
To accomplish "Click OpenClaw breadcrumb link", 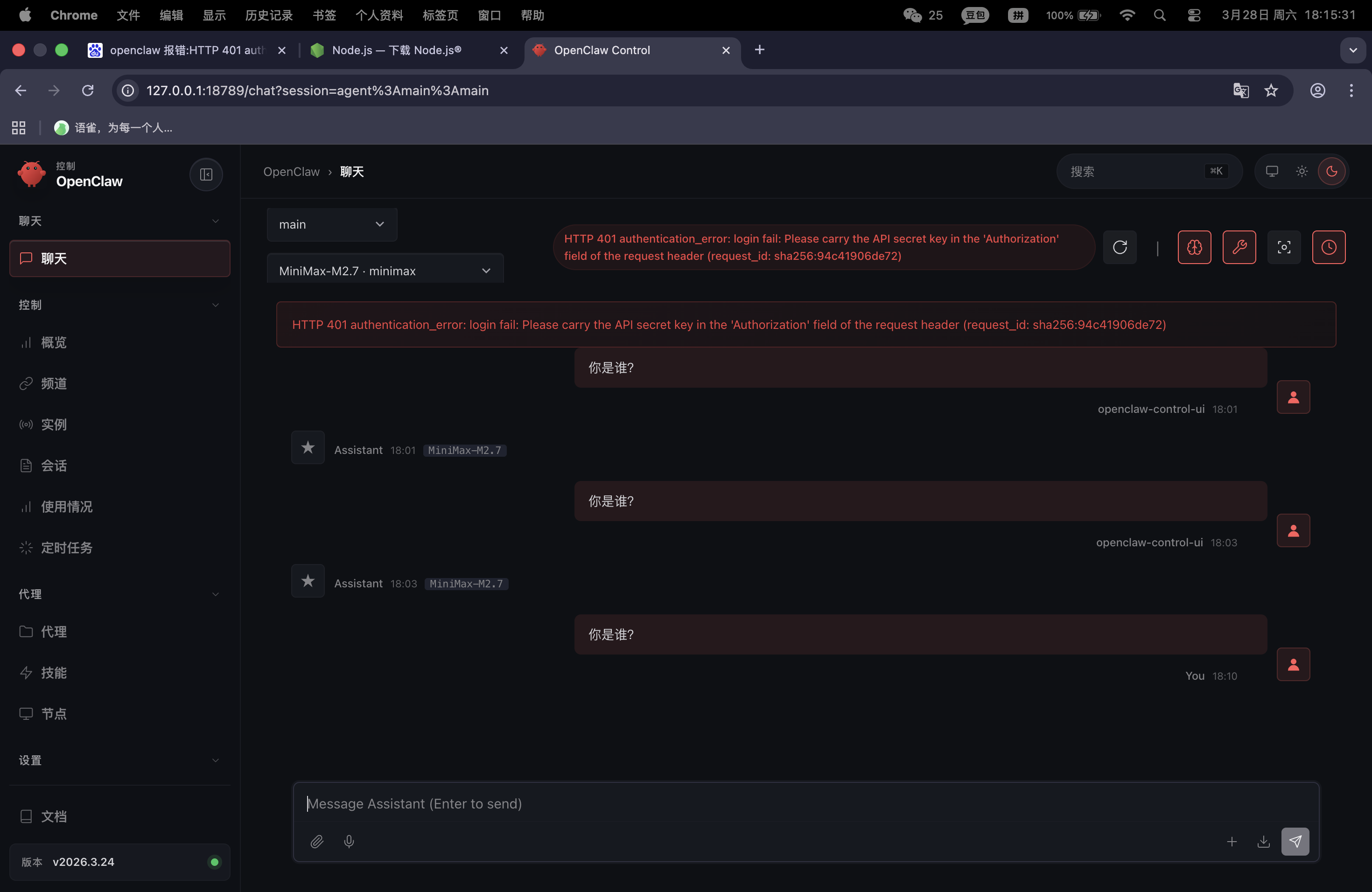I will [291, 172].
